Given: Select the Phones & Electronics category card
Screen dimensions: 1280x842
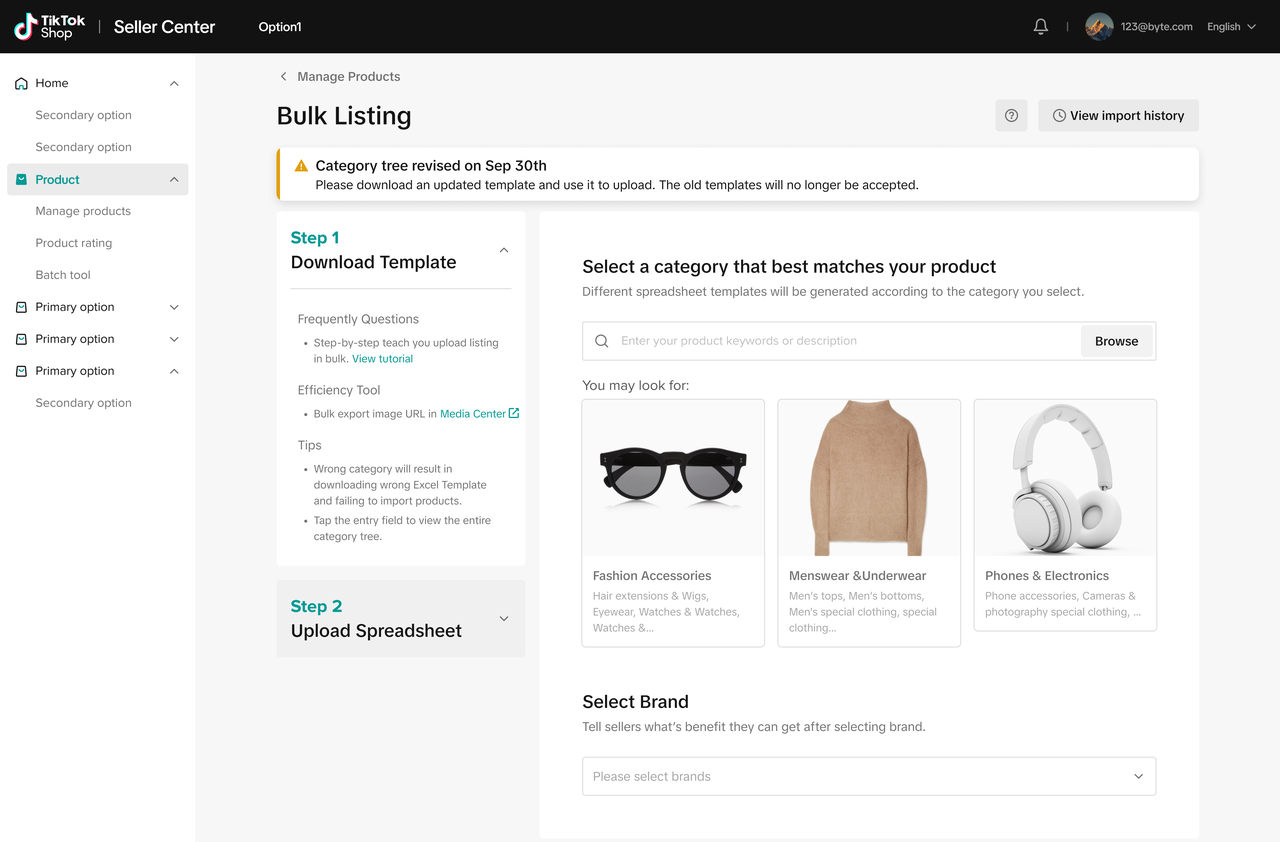Looking at the screenshot, I should 1064,514.
